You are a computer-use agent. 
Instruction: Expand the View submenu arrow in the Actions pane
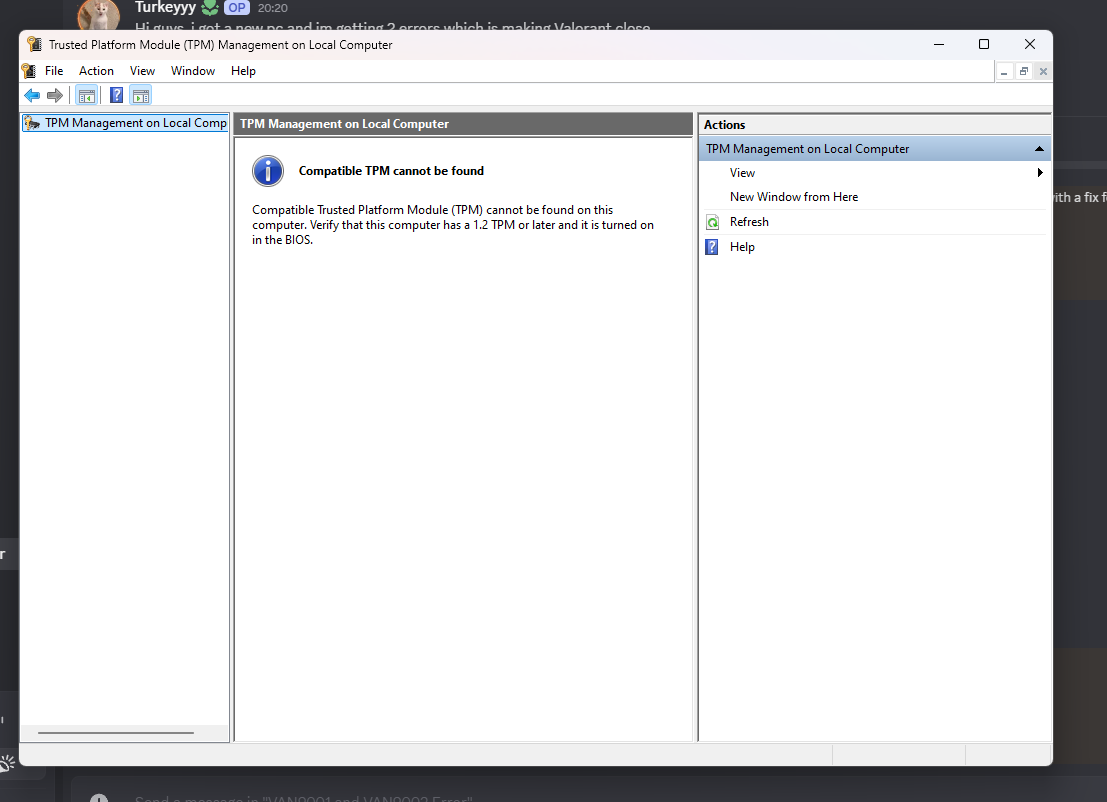pyautogui.click(x=1040, y=173)
